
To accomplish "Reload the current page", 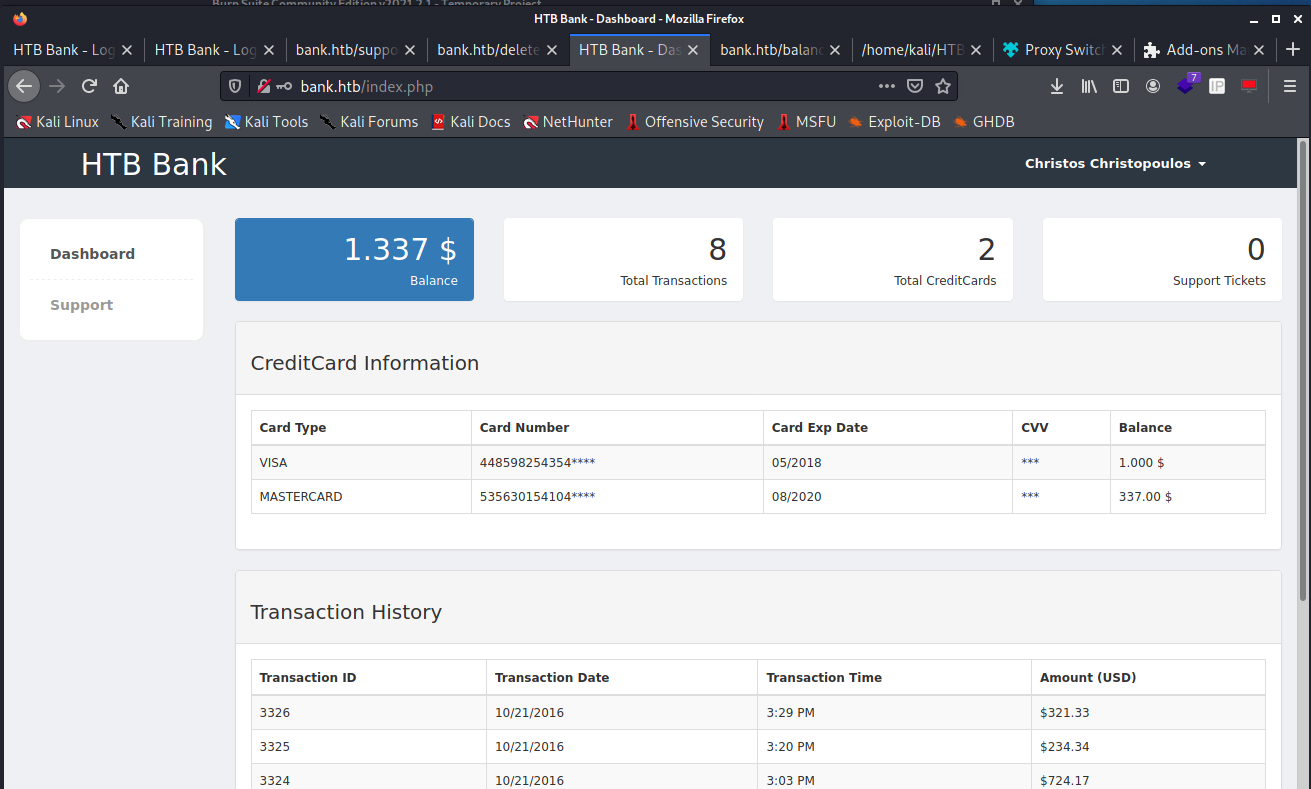I will (89, 87).
